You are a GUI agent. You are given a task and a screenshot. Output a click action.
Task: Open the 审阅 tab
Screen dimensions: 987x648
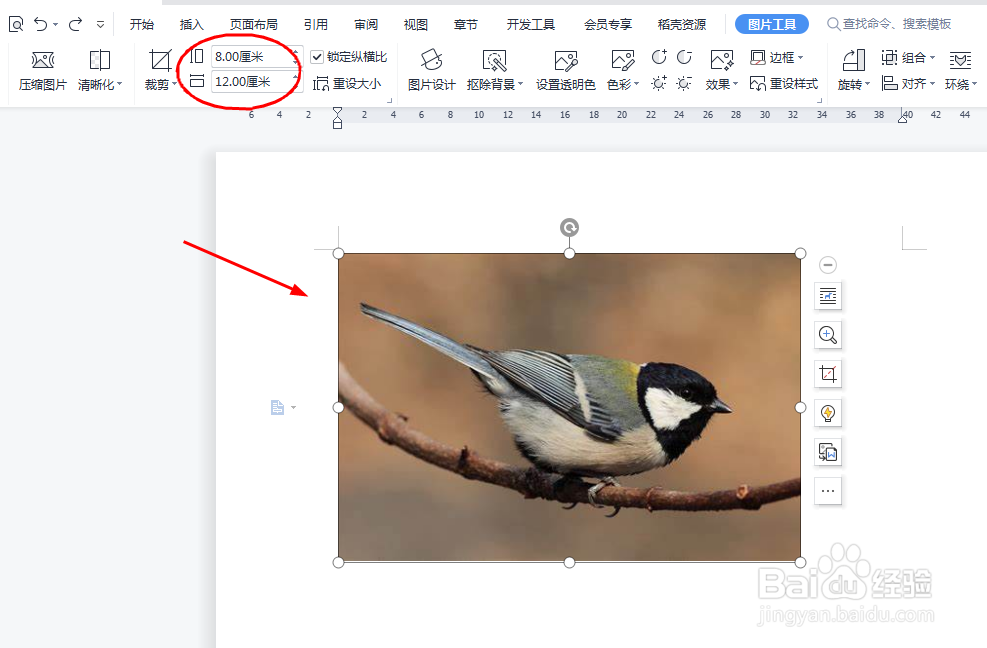pyautogui.click(x=366, y=25)
